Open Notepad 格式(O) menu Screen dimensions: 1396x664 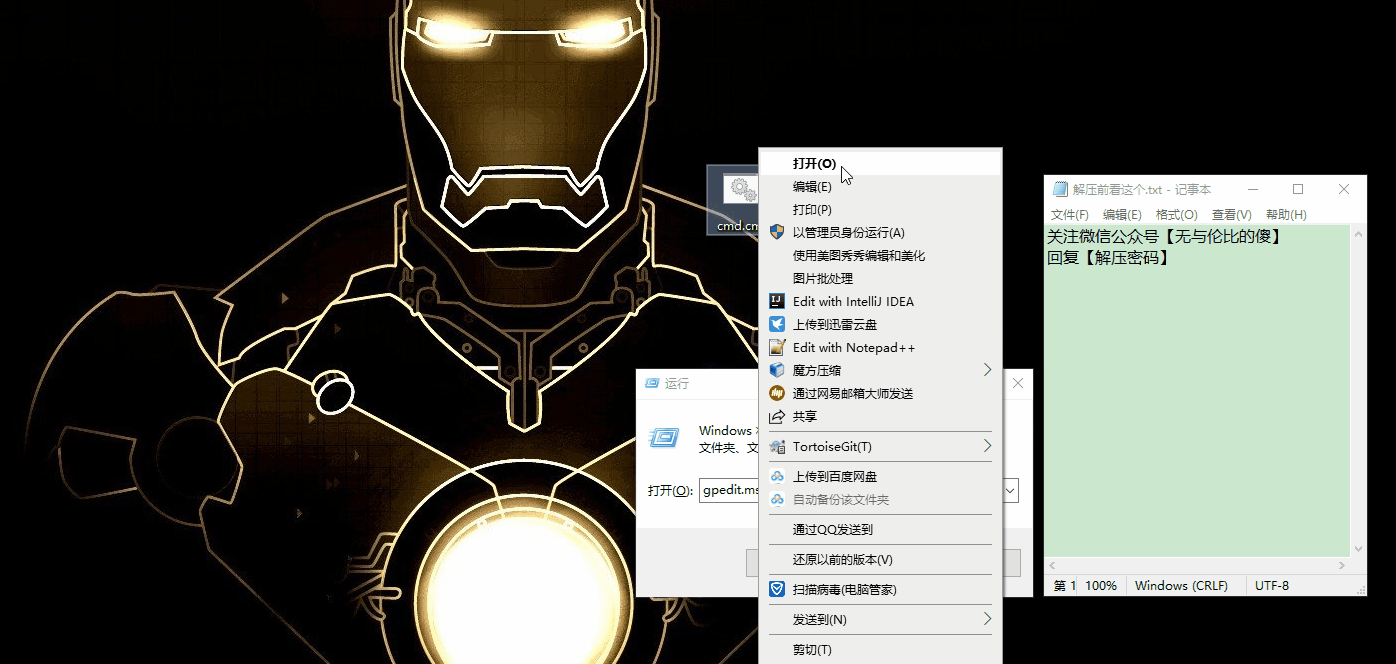tap(1176, 215)
